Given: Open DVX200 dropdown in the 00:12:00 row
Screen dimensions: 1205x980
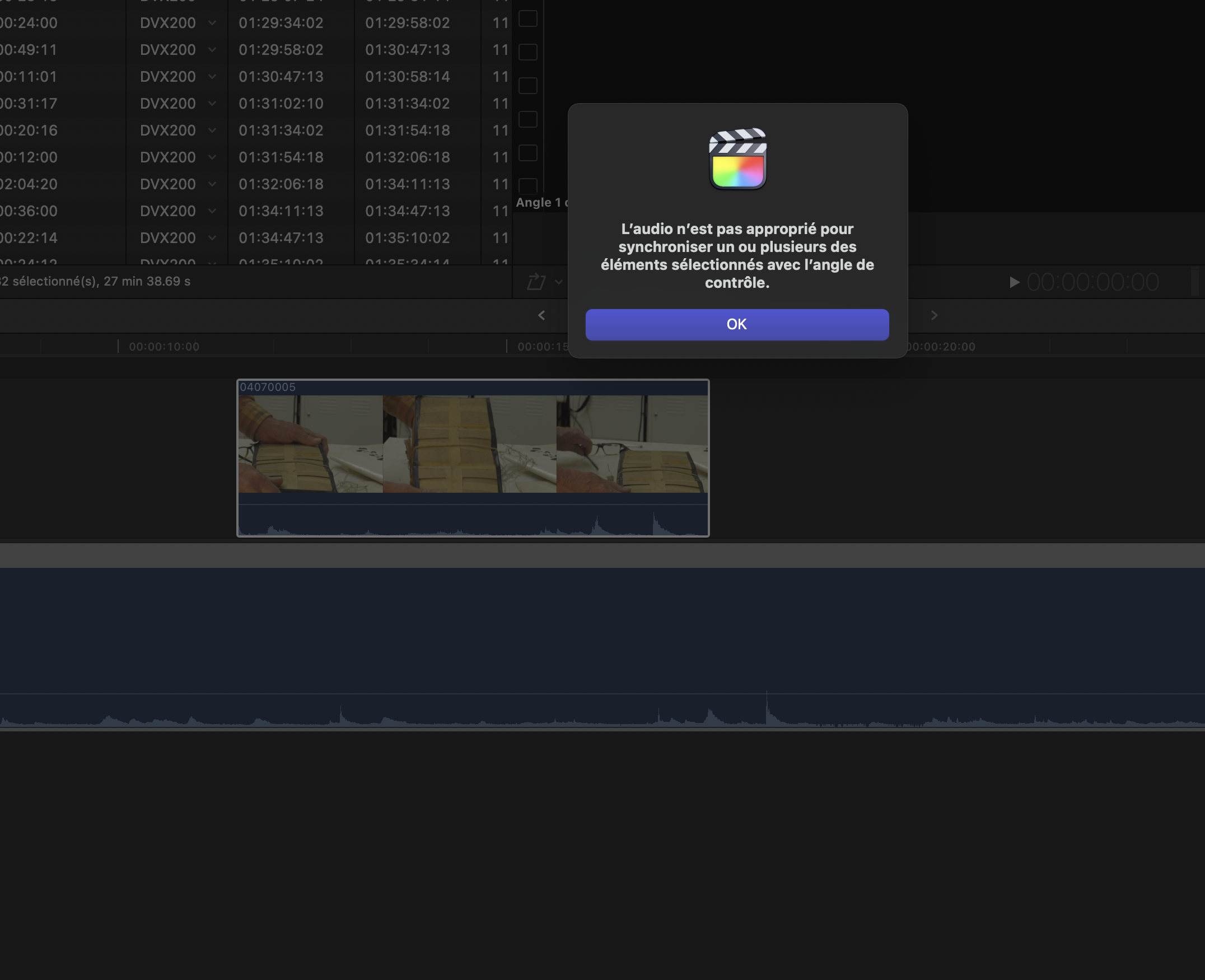Looking at the screenshot, I should 212,157.
